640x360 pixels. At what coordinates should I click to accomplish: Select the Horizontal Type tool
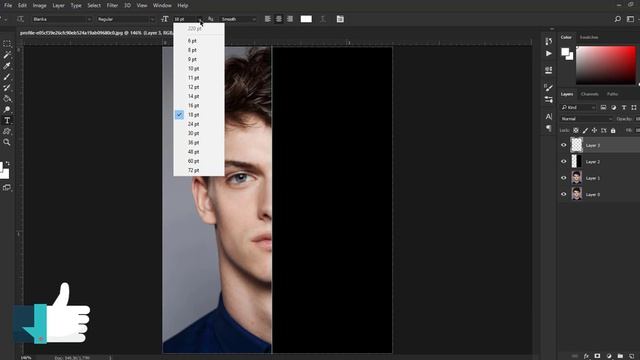[7, 120]
